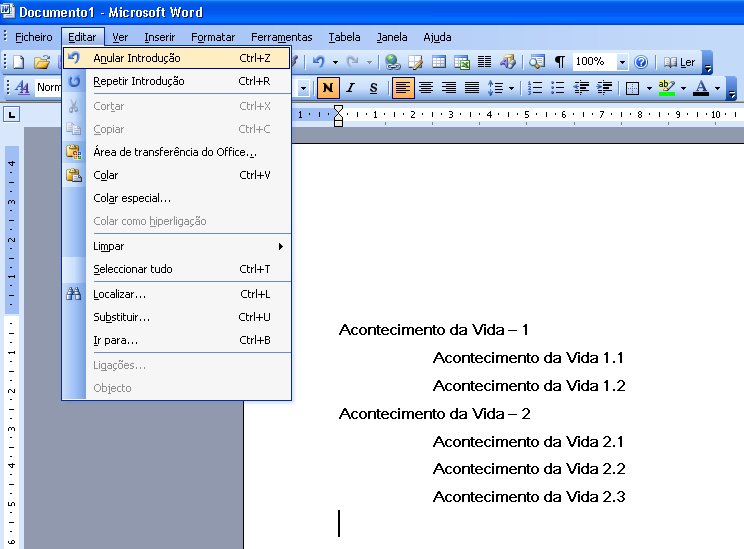This screenshot has width=744, height=549.
Task: Choose Substituir... in the menu
Action: pos(177,317)
